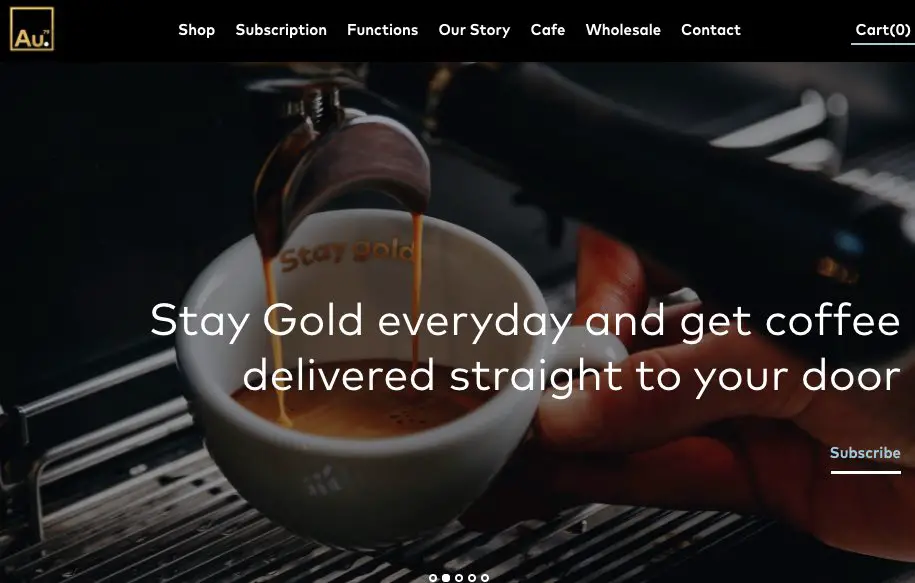Switch to the third carousel slide dot
The image size is (915, 583).
(459, 578)
